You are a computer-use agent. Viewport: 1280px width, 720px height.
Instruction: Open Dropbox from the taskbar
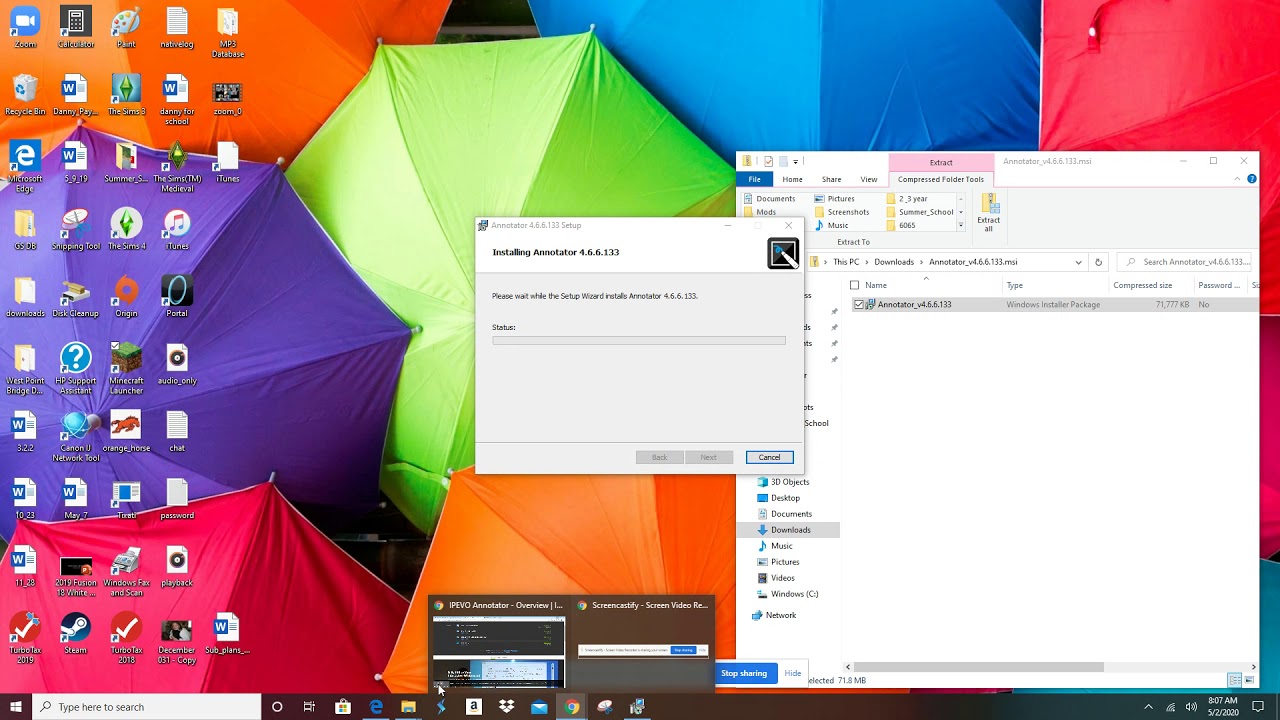507,707
